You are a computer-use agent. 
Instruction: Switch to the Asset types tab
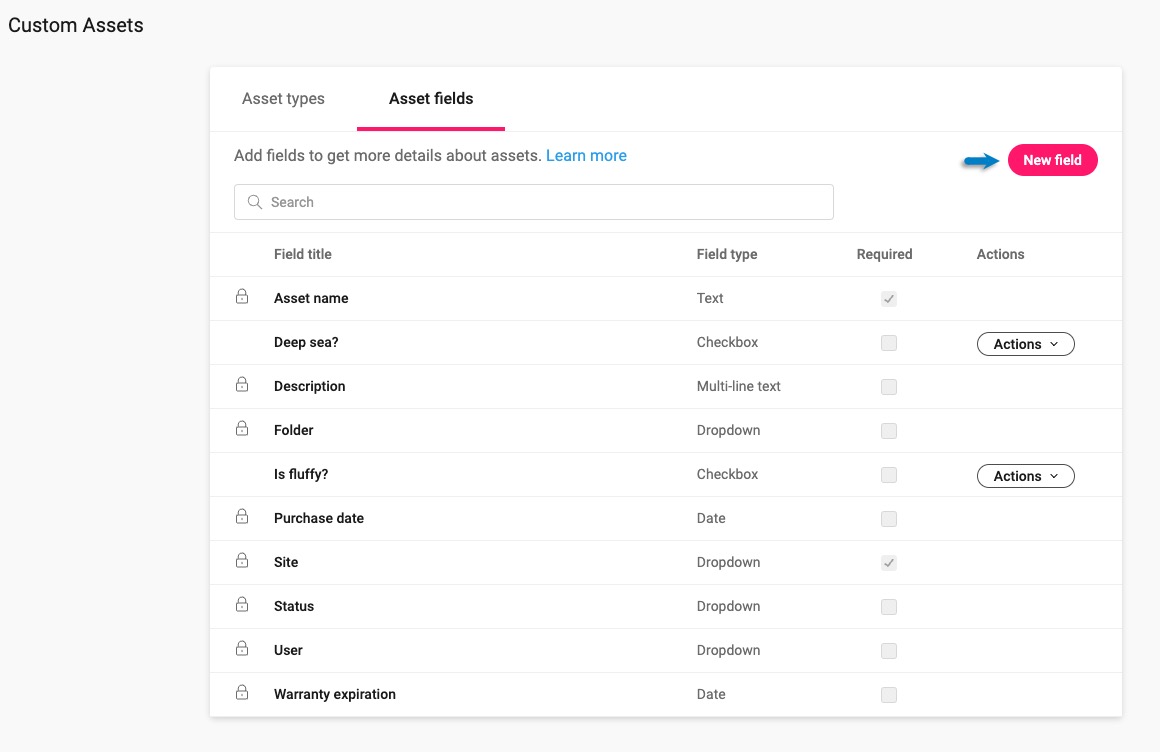pyautogui.click(x=283, y=98)
